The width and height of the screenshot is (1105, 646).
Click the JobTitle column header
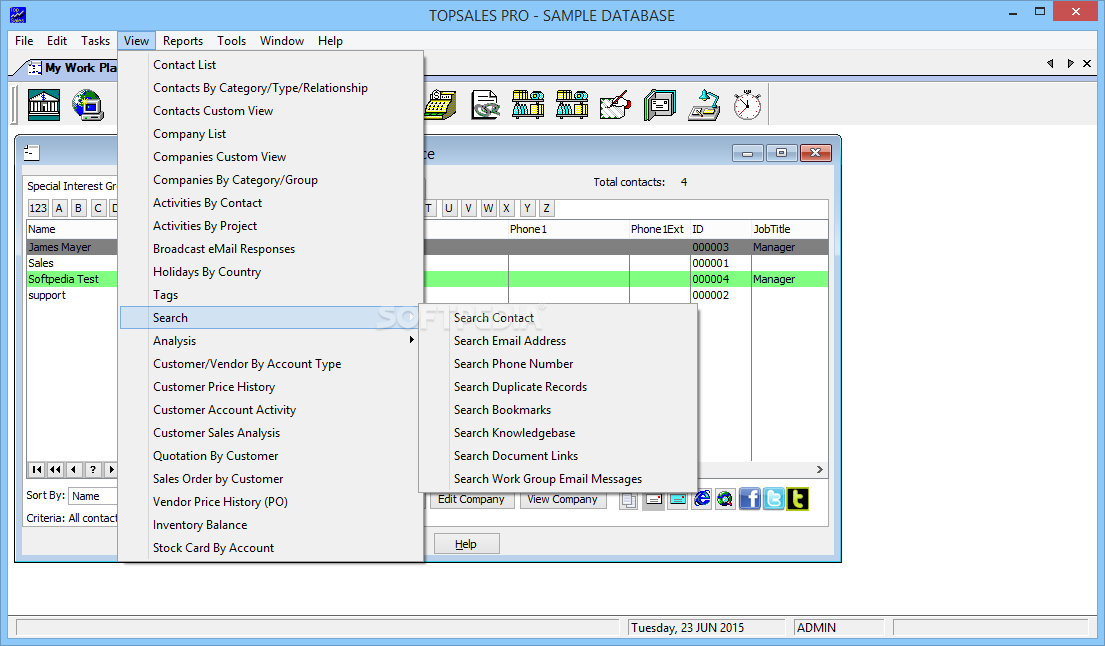pos(789,229)
